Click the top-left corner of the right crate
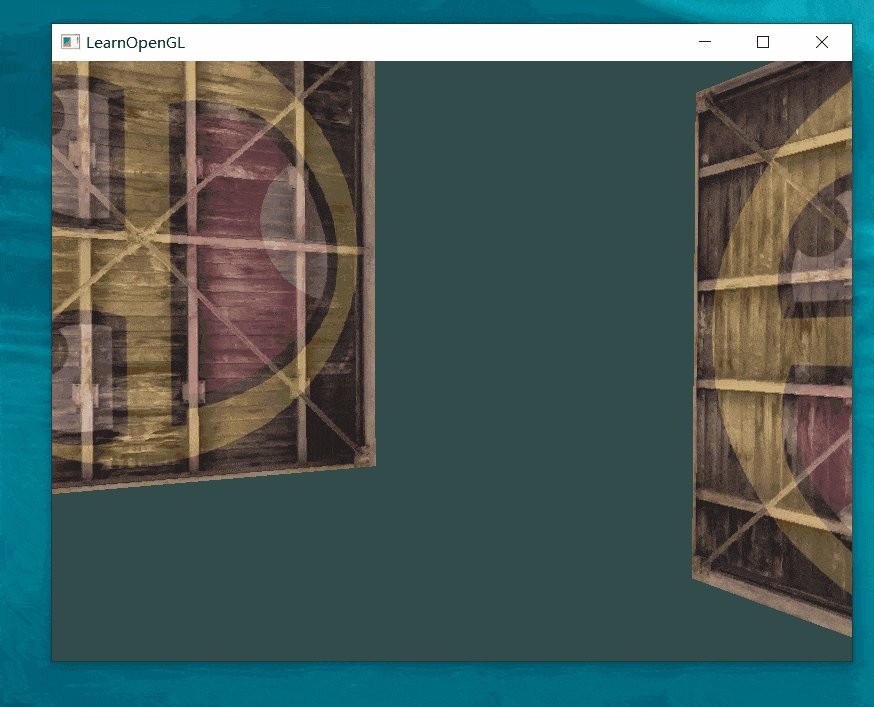This screenshot has height=707, width=874. 702,98
